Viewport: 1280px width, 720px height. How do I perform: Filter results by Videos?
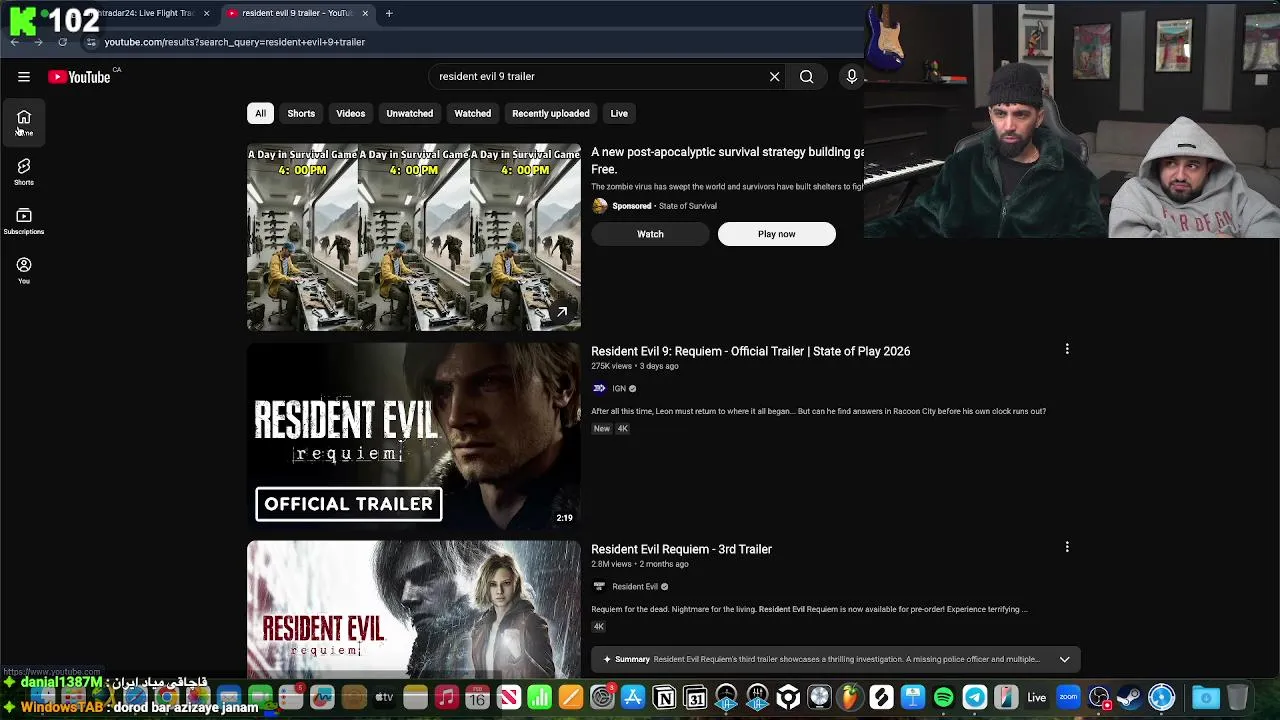point(350,113)
